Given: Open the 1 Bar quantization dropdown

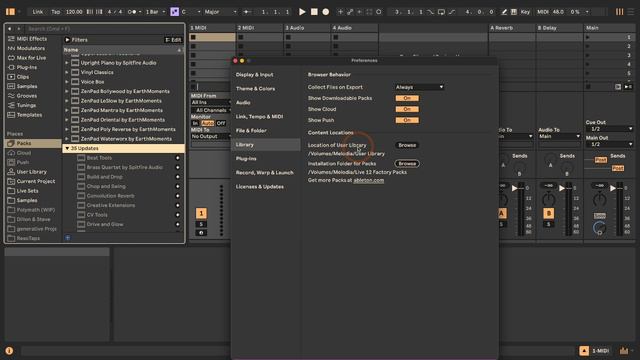Looking at the screenshot, I should (155, 12).
